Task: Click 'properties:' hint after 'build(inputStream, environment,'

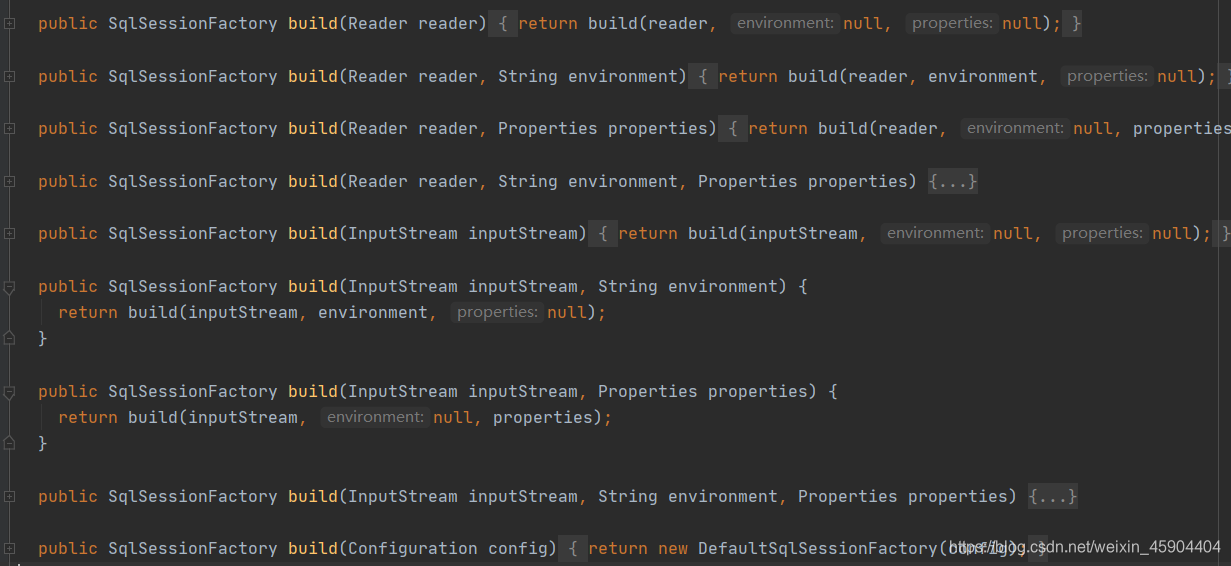Action: (497, 312)
